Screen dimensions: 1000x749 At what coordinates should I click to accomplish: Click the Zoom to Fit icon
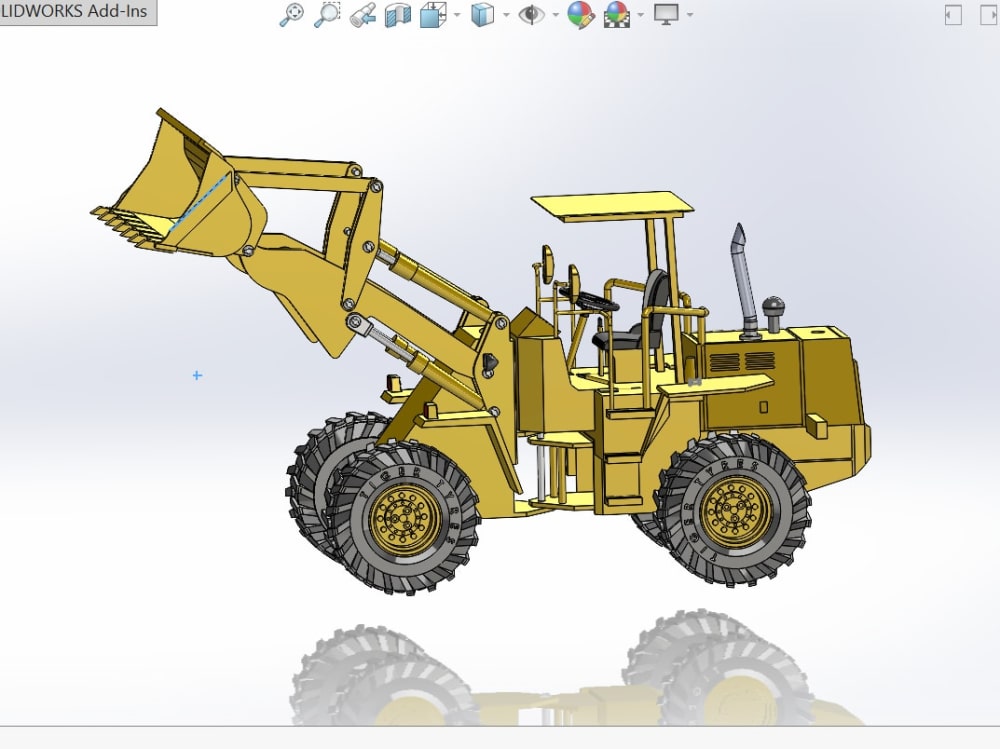(x=291, y=15)
